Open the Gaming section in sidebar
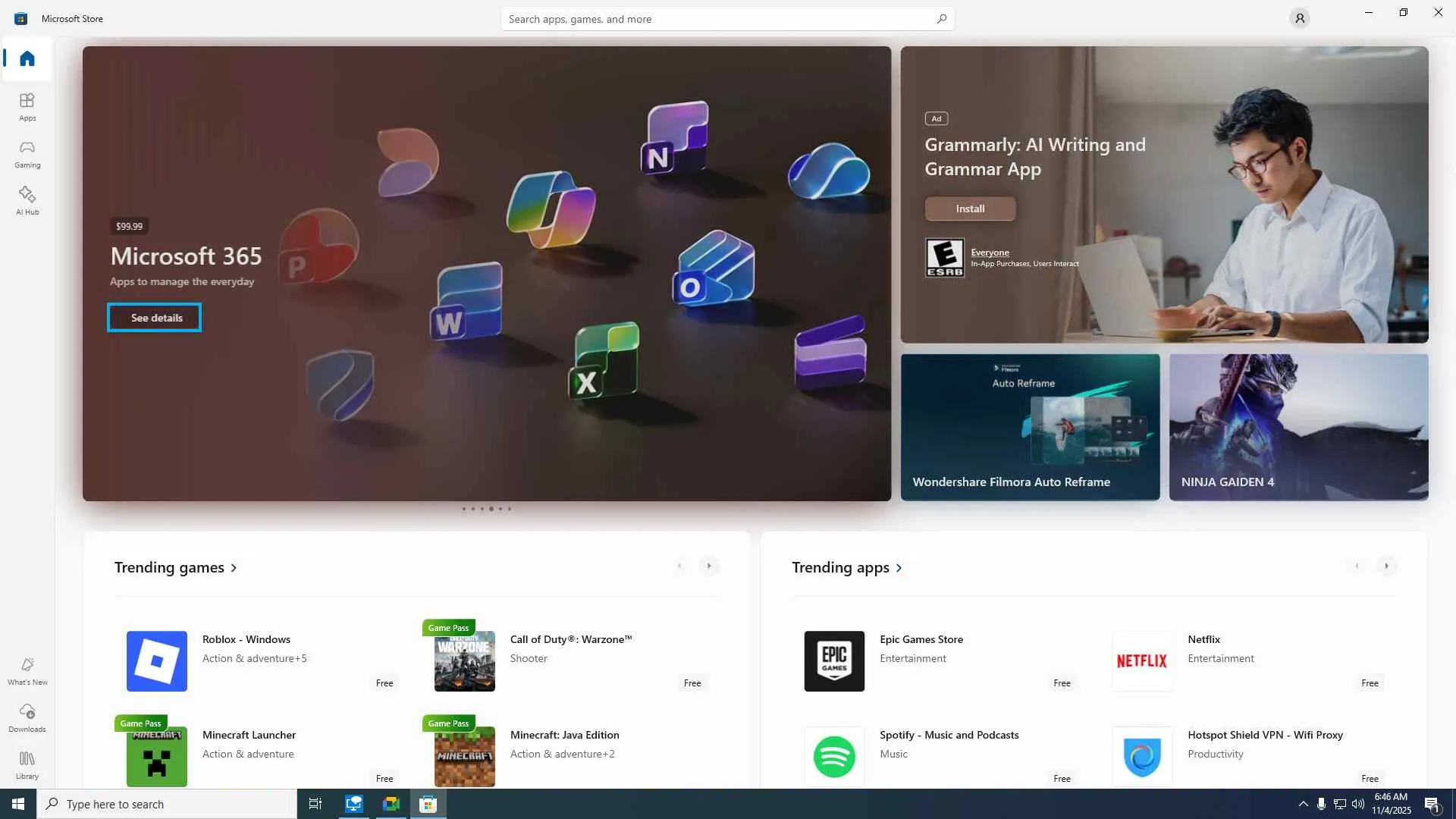 tap(27, 154)
